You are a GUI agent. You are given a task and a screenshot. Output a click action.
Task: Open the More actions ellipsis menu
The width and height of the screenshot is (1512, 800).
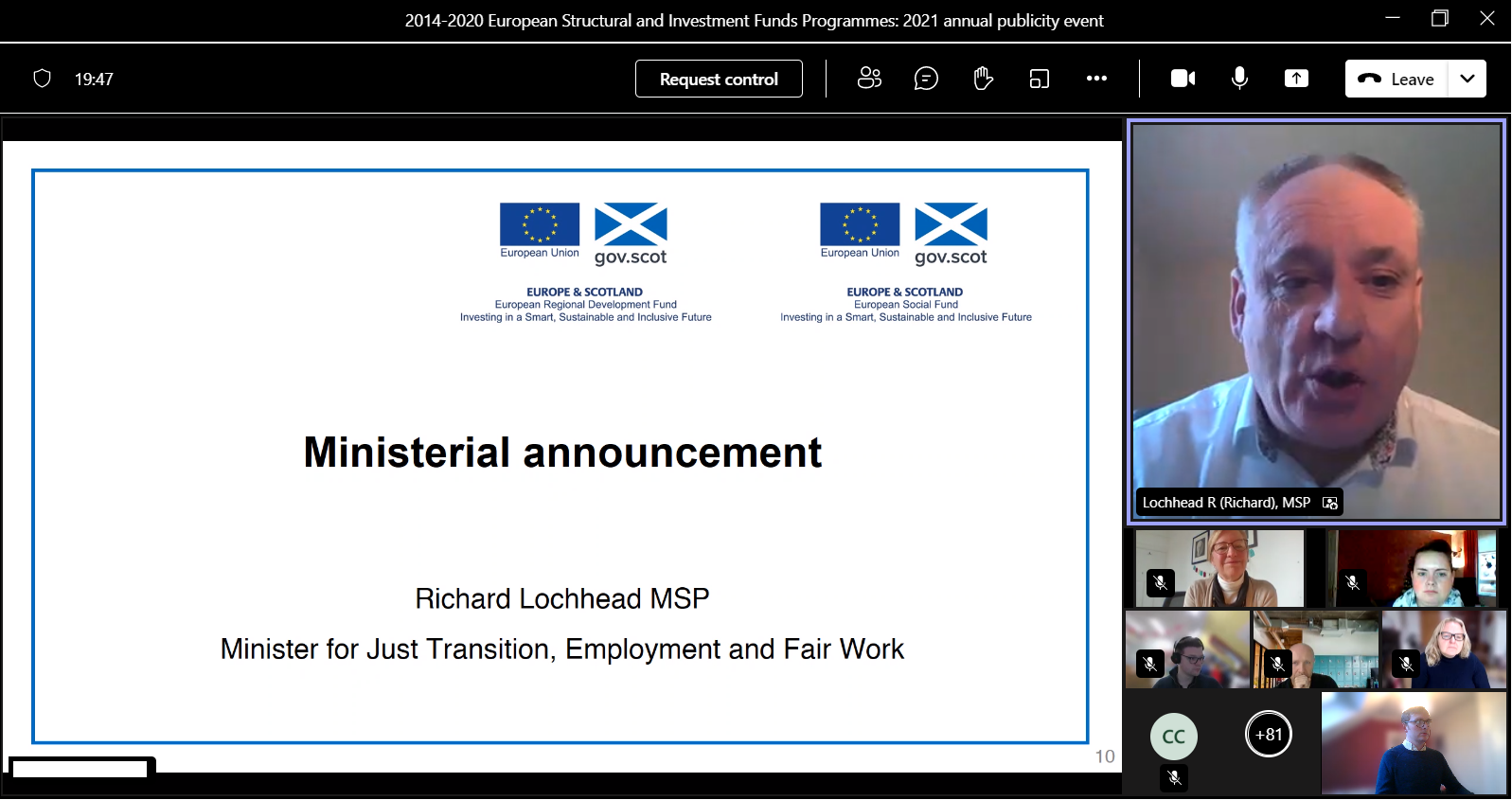click(1096, 79)
